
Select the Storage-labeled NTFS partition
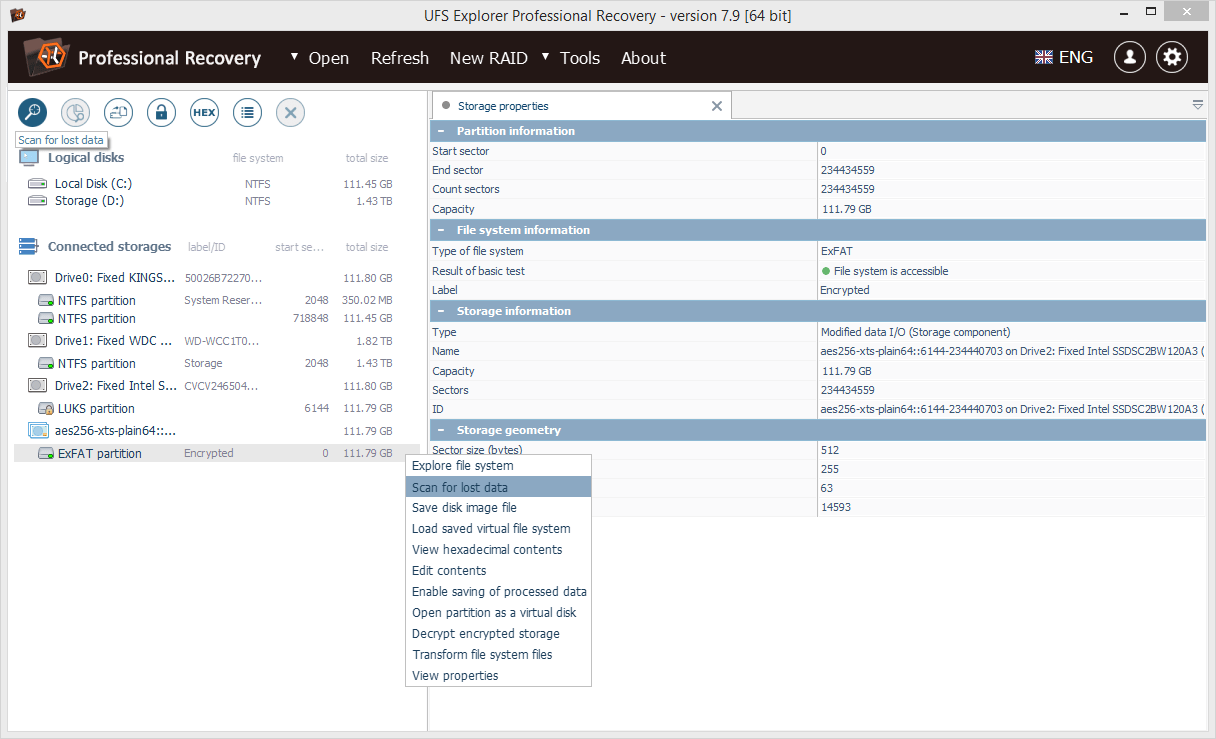tap(217, 363)
